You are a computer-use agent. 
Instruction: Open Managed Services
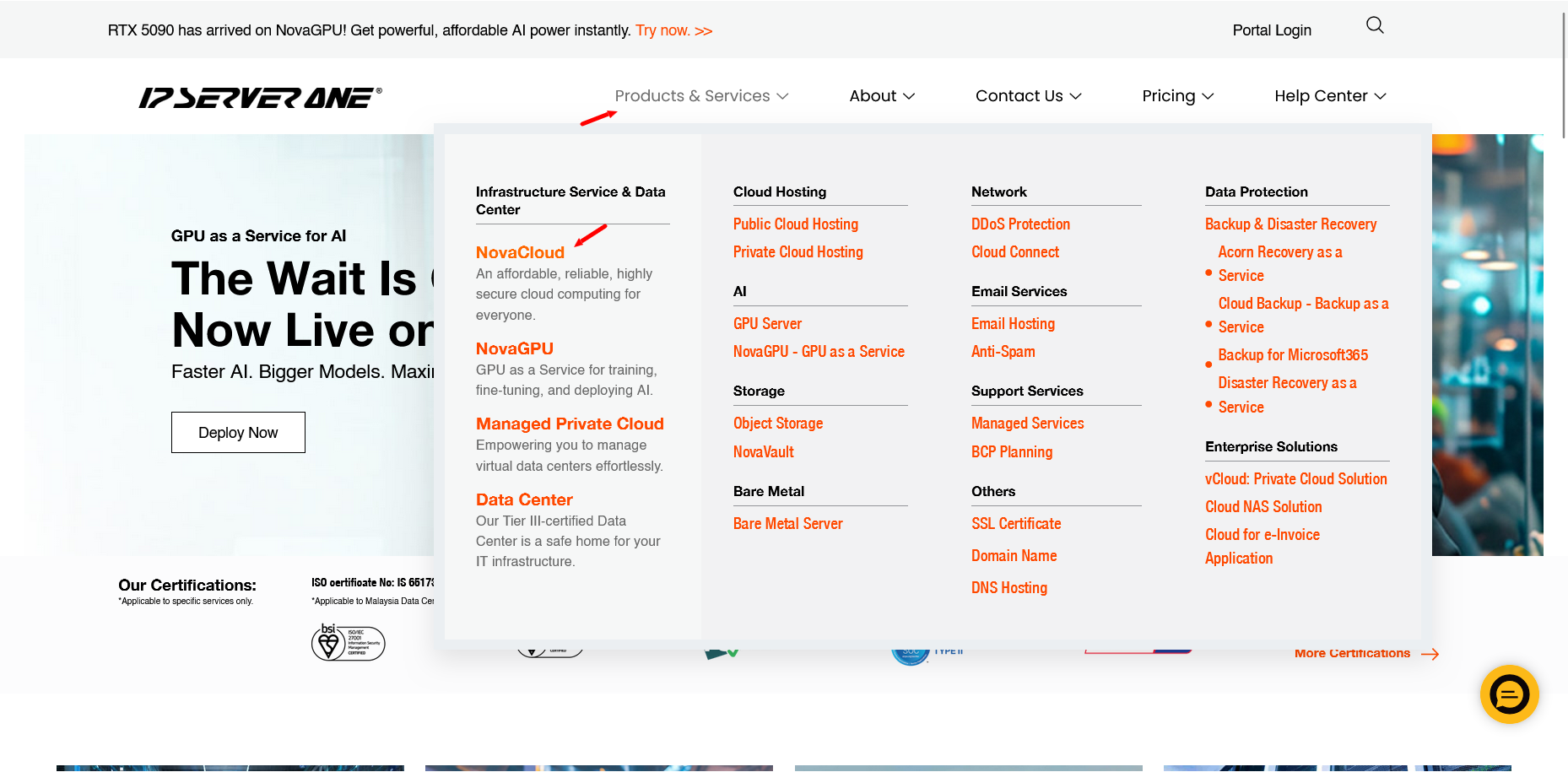coord(1028,423)
